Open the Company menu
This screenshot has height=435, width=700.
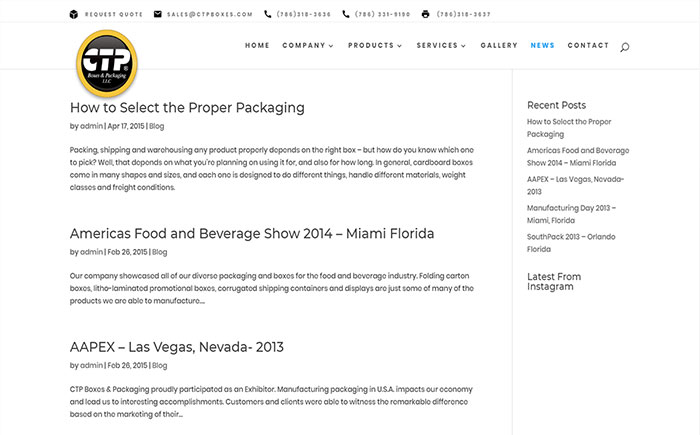tap(304, 46)
